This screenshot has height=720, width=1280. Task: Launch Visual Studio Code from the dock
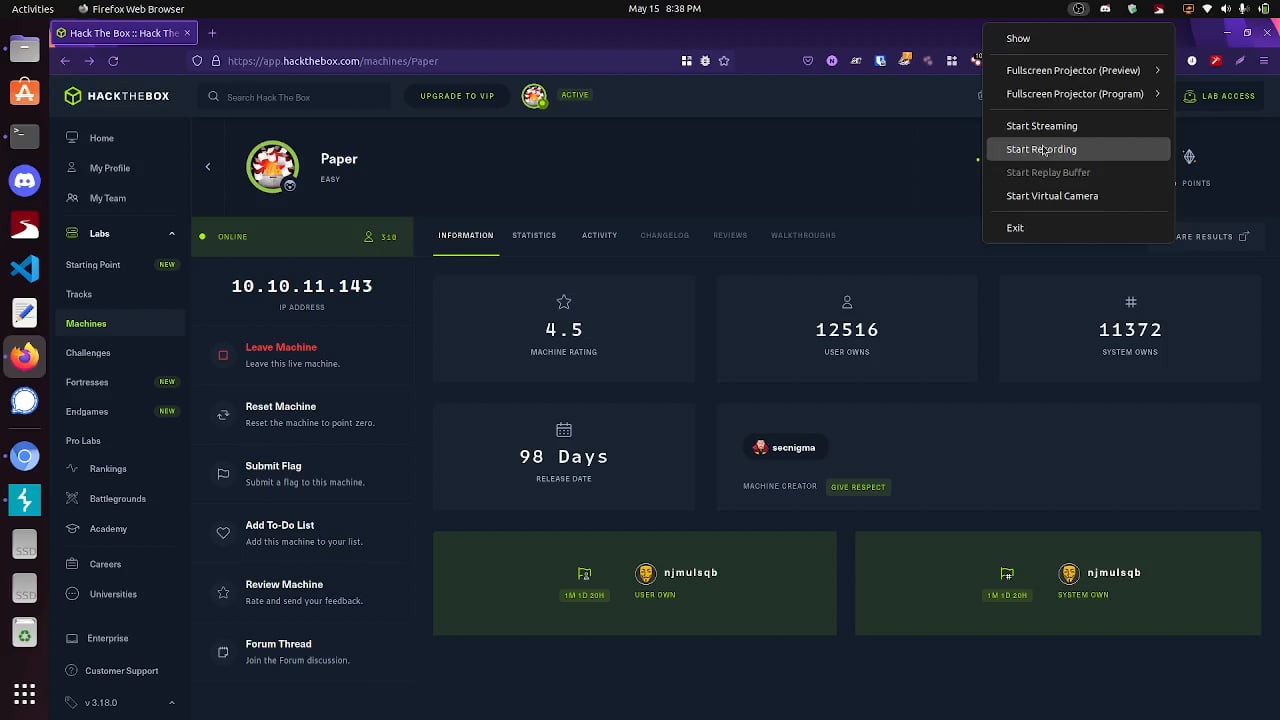[x=25, y=268]
